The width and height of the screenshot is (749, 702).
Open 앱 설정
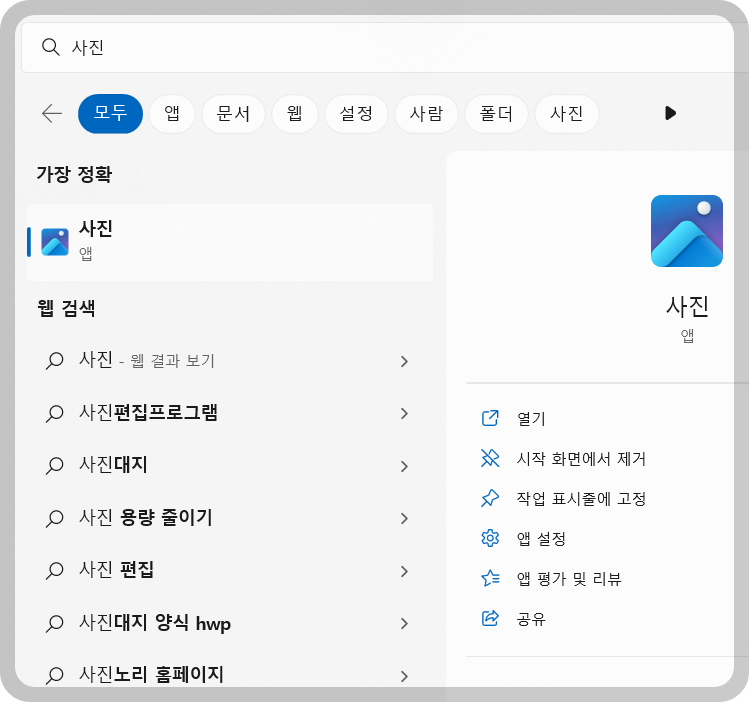[x=541, y=539]
